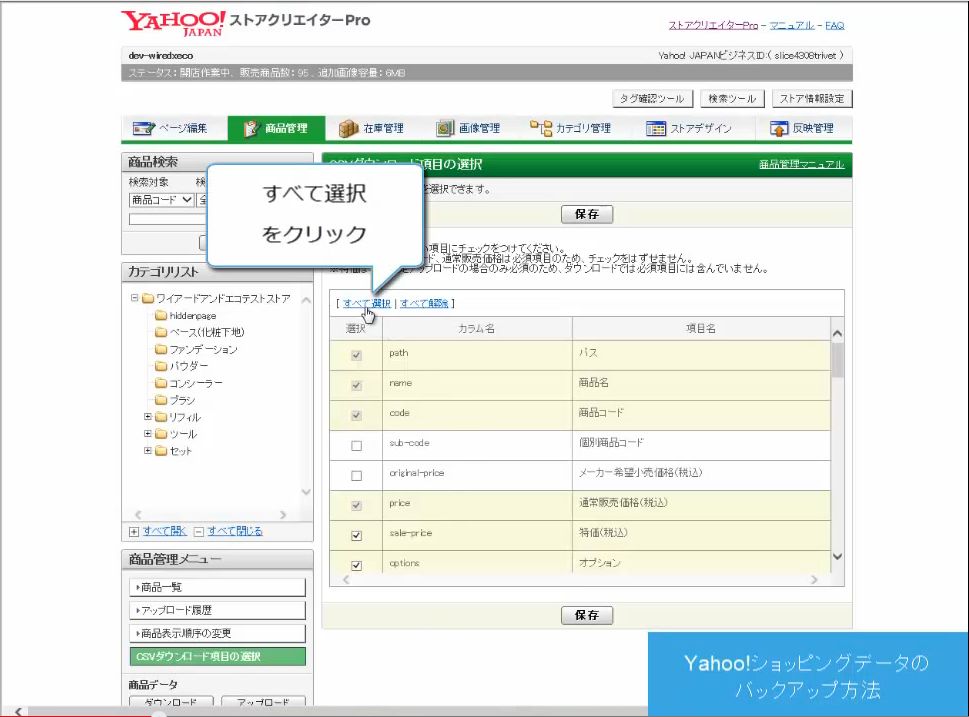Open アップロード履歴 in the product menu
969x717 pixels.
tap(218, 610)
